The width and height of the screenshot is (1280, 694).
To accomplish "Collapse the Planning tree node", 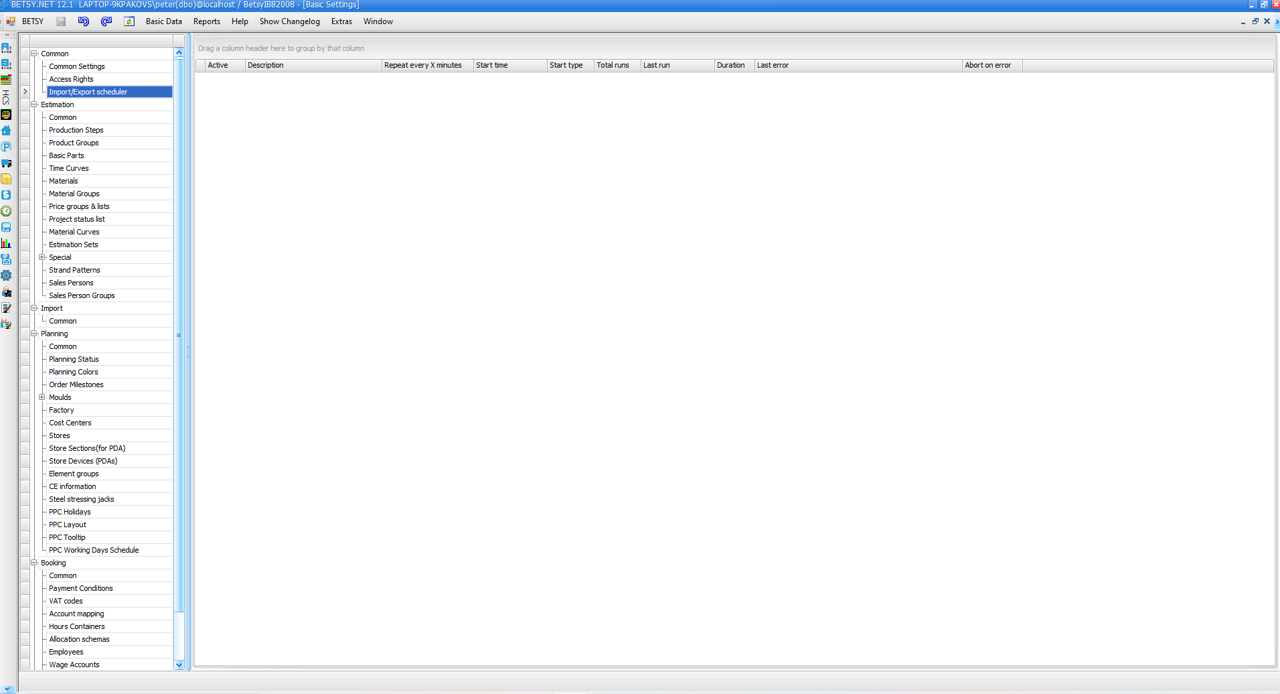I will tap(34, 334).
